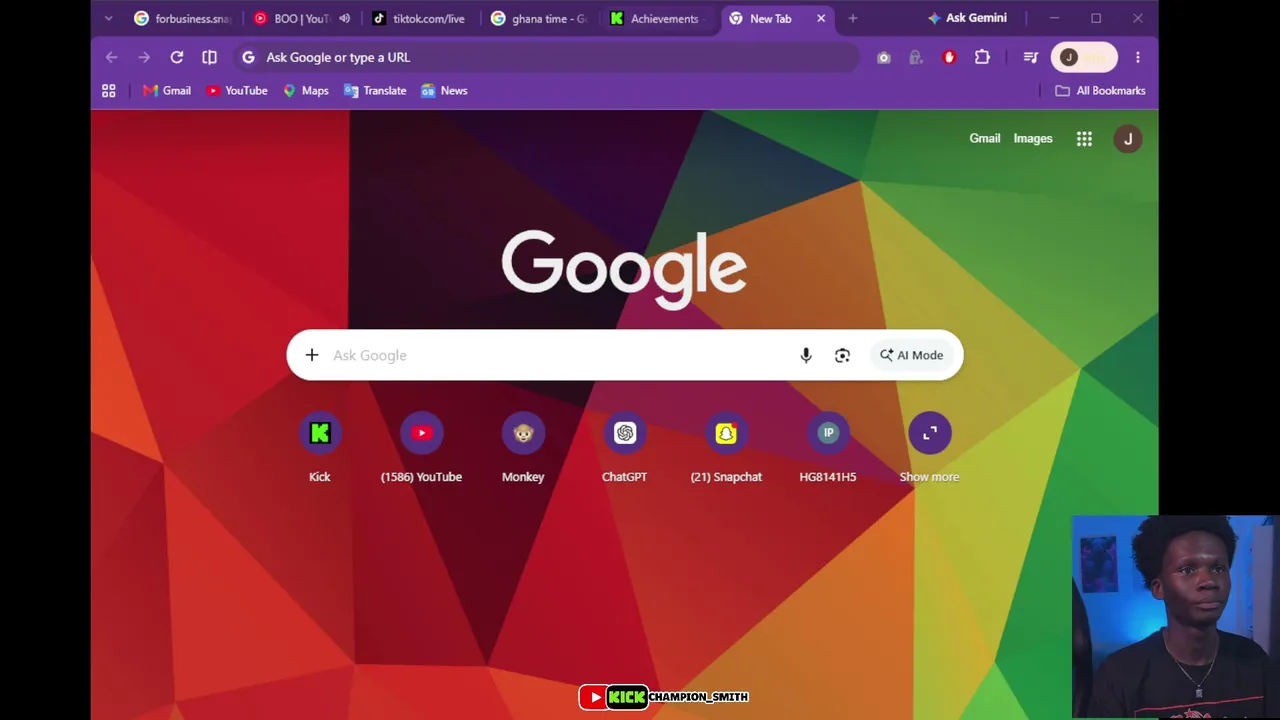Click the plus icon in search box

pos(312,355)
